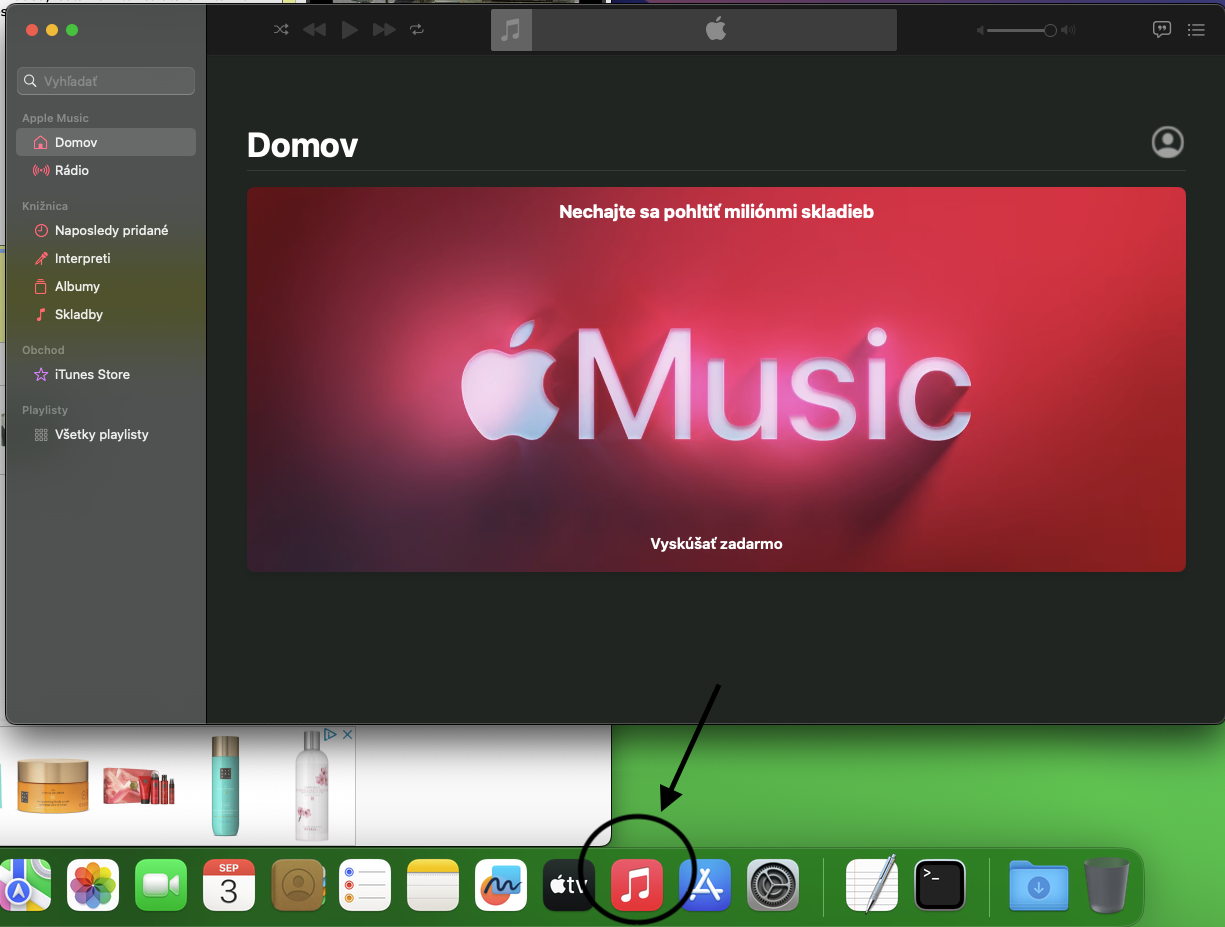1225x927 pixels.
Task: Open Rádio in the sidebar
Action: pyautogui.click(x=106, y=170)
